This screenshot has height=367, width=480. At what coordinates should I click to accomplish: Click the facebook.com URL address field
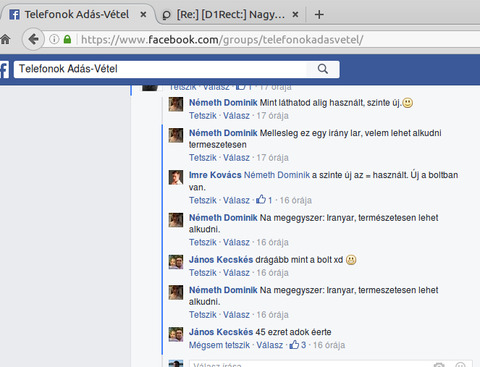pos(222,40)
